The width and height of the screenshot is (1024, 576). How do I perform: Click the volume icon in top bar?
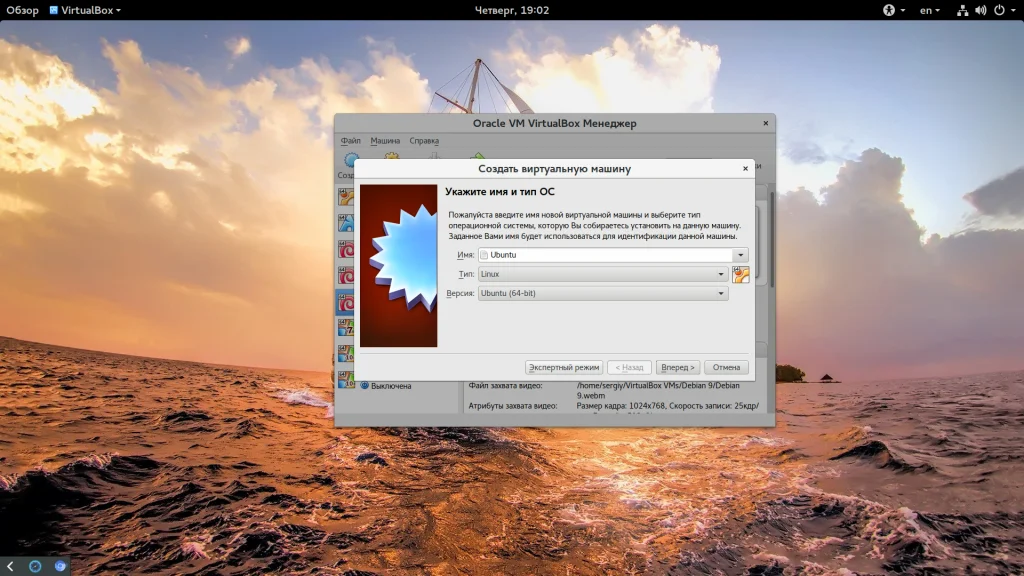click(979, 10)
